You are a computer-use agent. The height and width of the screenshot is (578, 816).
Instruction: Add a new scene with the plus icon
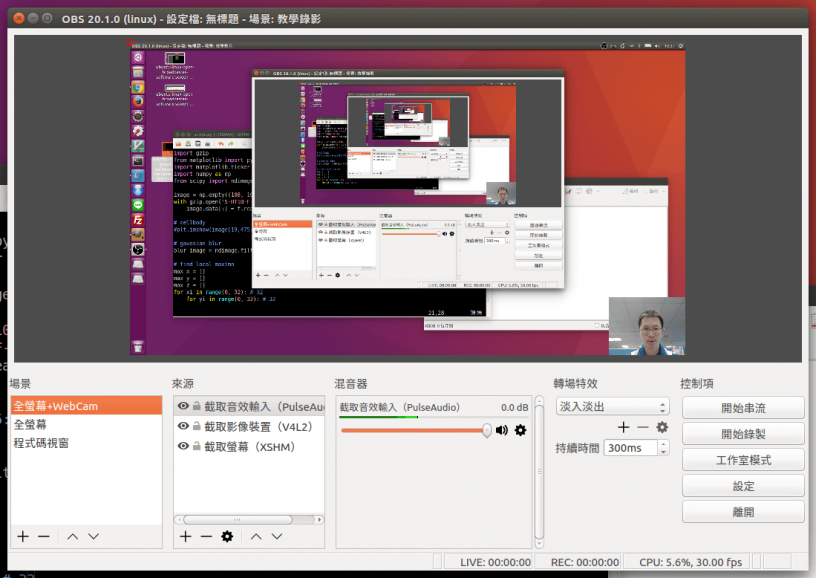(22, 537)
